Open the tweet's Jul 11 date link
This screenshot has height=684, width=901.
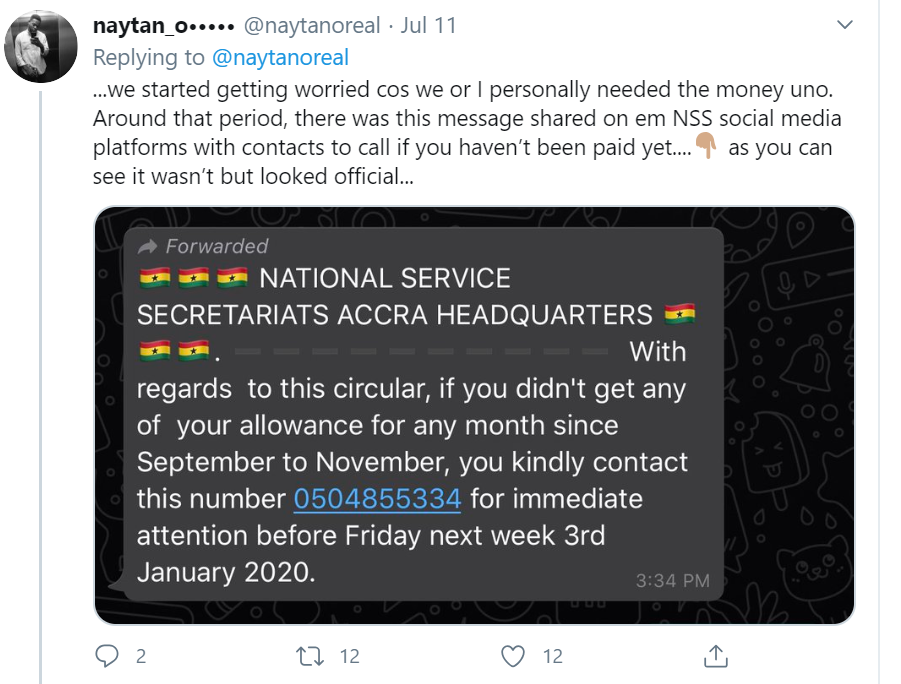pyautogui.click(x=428, y=27)
